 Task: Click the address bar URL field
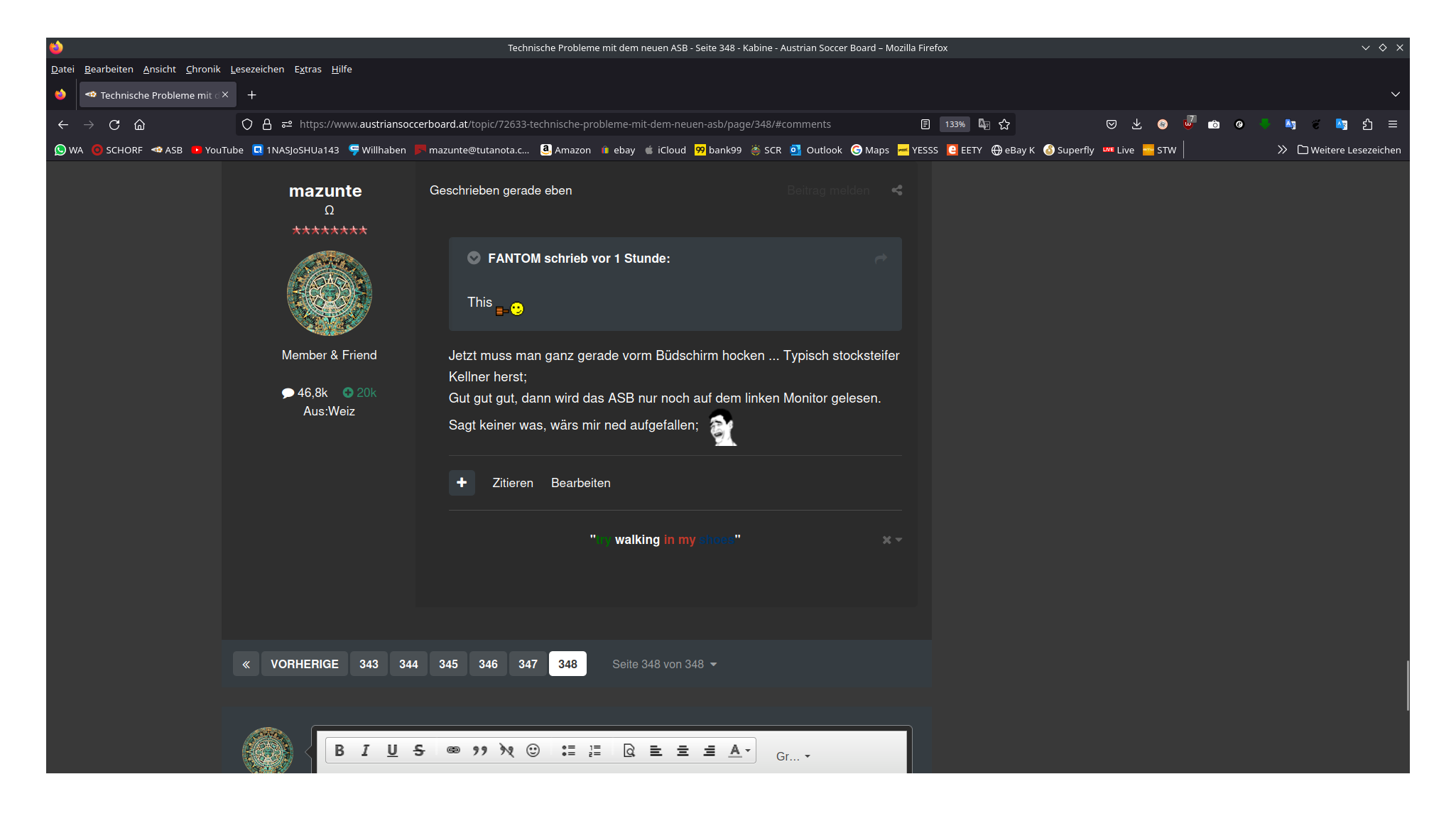coord(565,124)
